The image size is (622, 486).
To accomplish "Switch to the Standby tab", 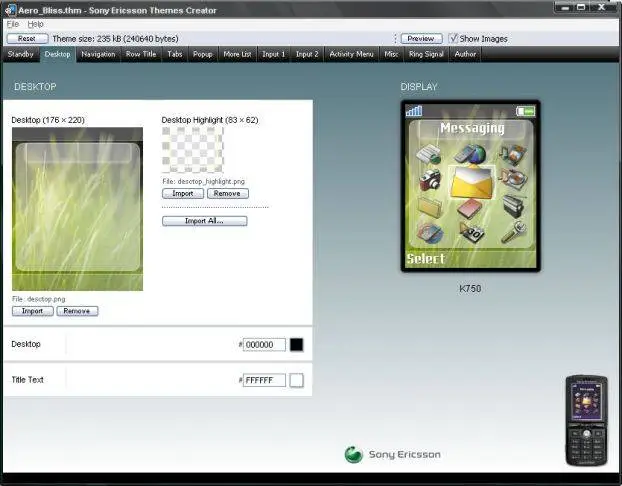I will (x=21, y=54).
